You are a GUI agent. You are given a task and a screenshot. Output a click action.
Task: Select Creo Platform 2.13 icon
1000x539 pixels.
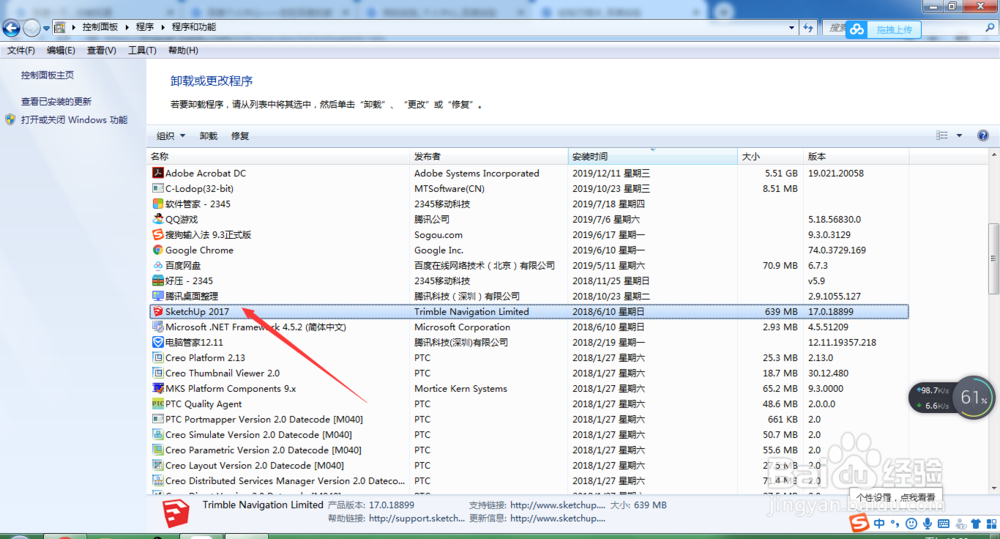click(158, 357)
